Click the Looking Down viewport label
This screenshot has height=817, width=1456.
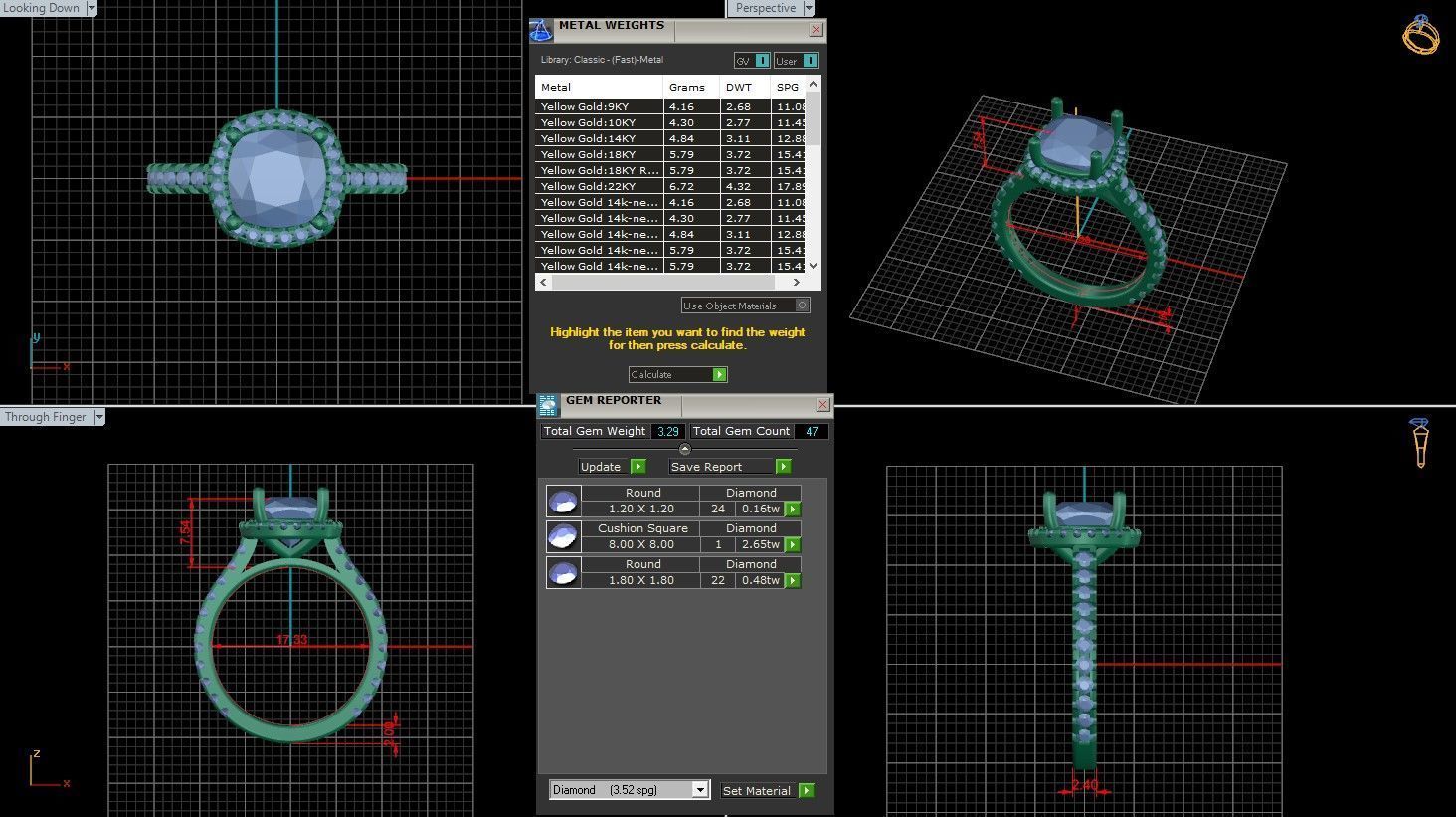[42, 7]
